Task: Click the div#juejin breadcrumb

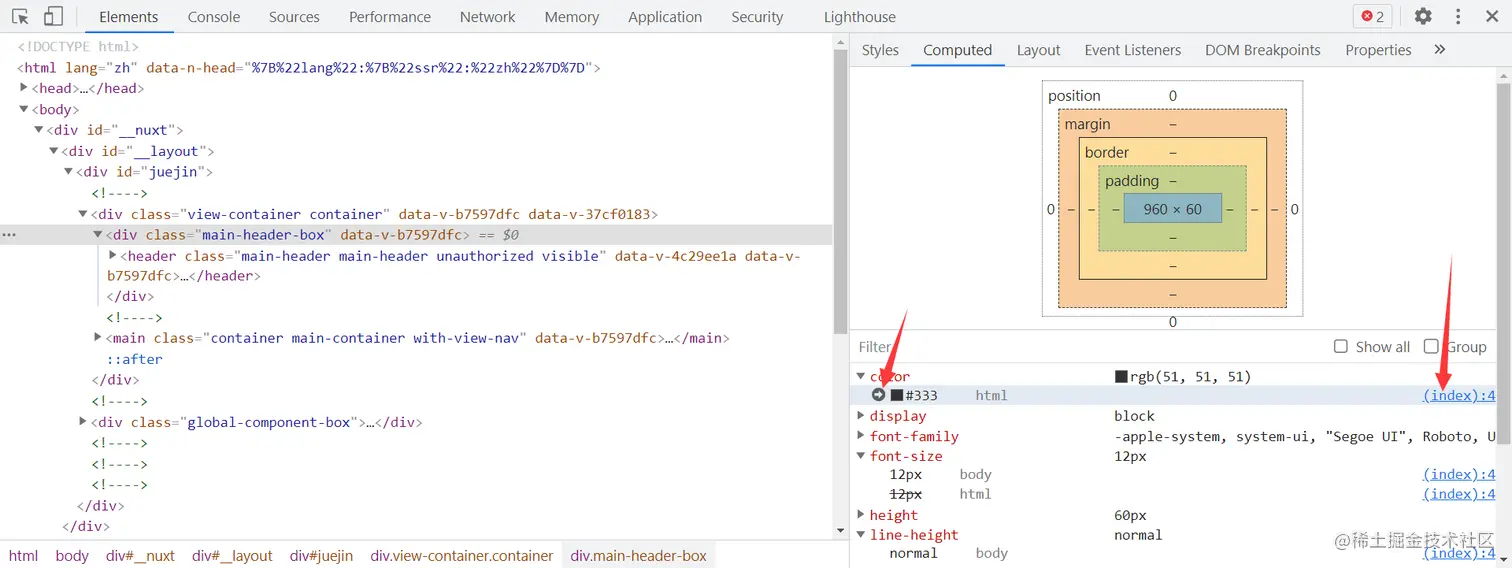Action: (321, 556)
